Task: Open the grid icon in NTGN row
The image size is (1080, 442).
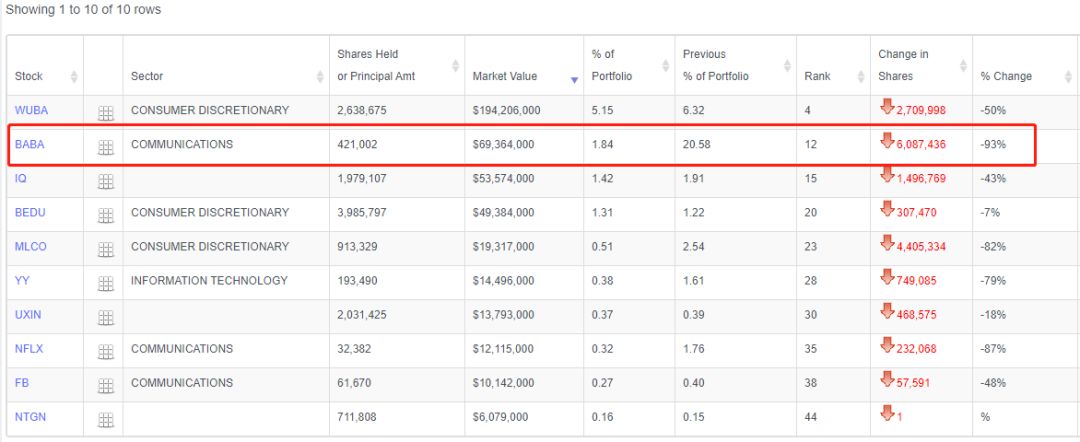Action: tap(105, 420)
